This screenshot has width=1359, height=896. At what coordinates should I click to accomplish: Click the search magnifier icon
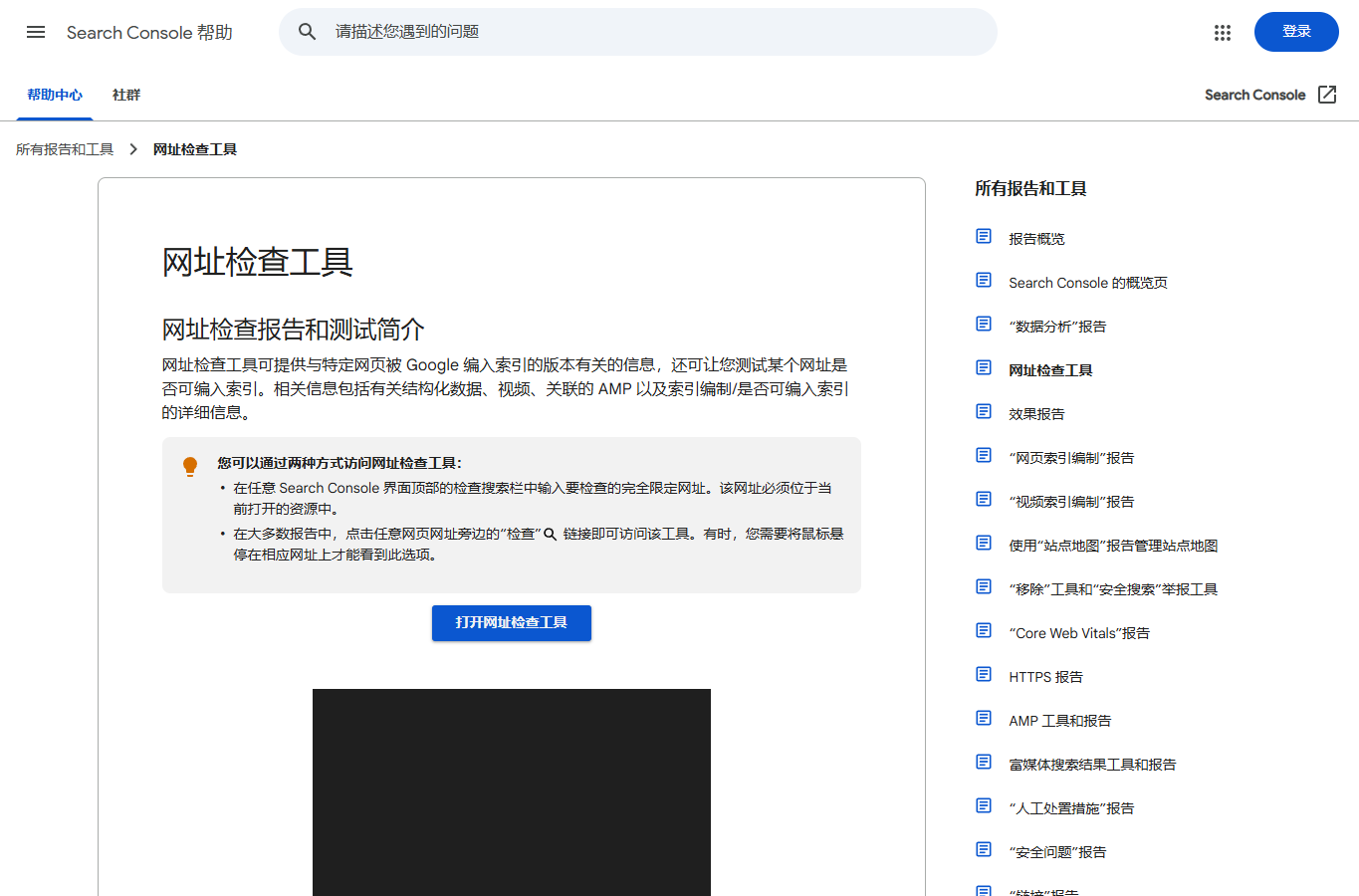[x=308, y=32]
